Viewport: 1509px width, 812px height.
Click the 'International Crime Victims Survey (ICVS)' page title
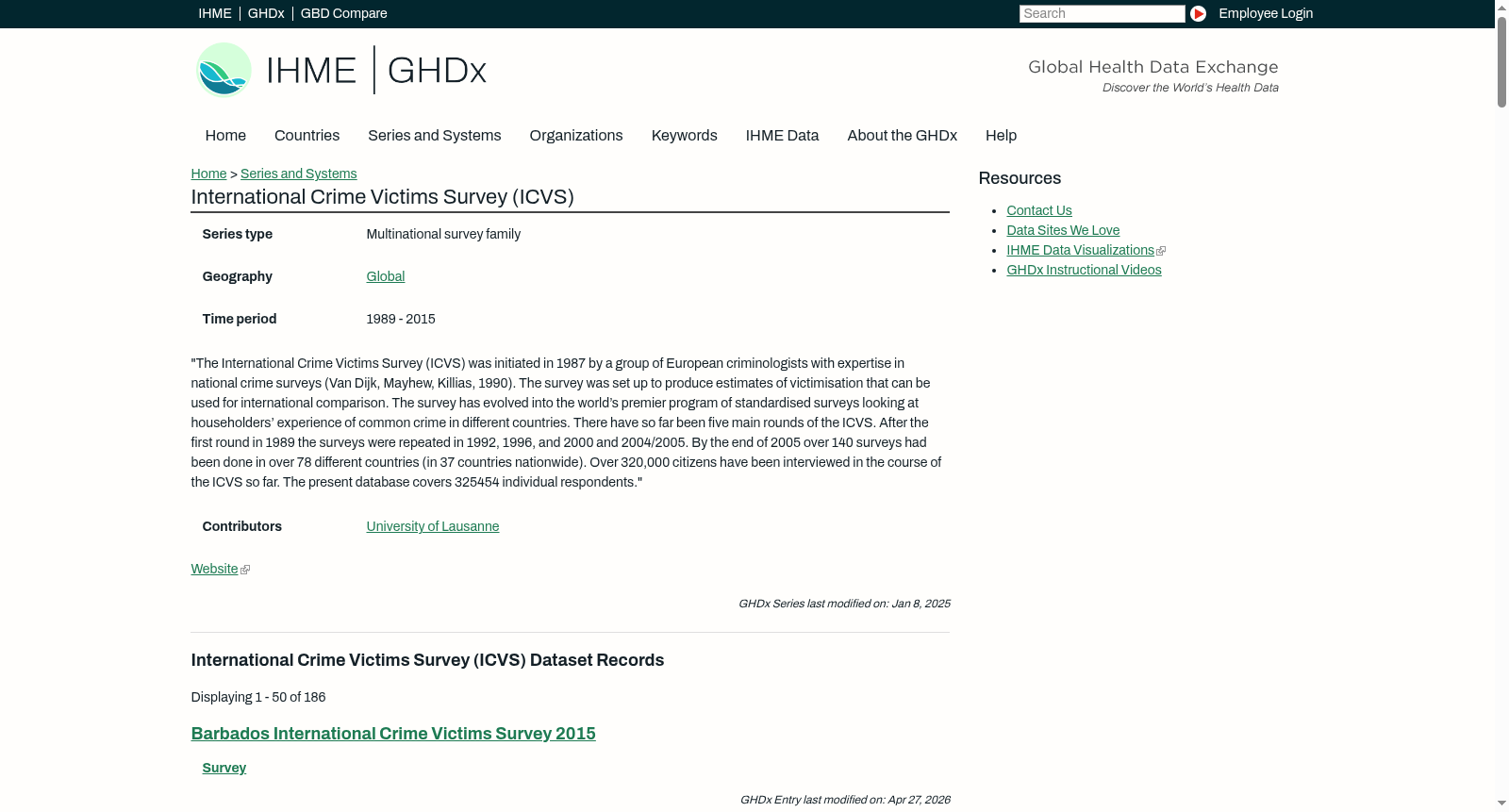coord(383,197)
